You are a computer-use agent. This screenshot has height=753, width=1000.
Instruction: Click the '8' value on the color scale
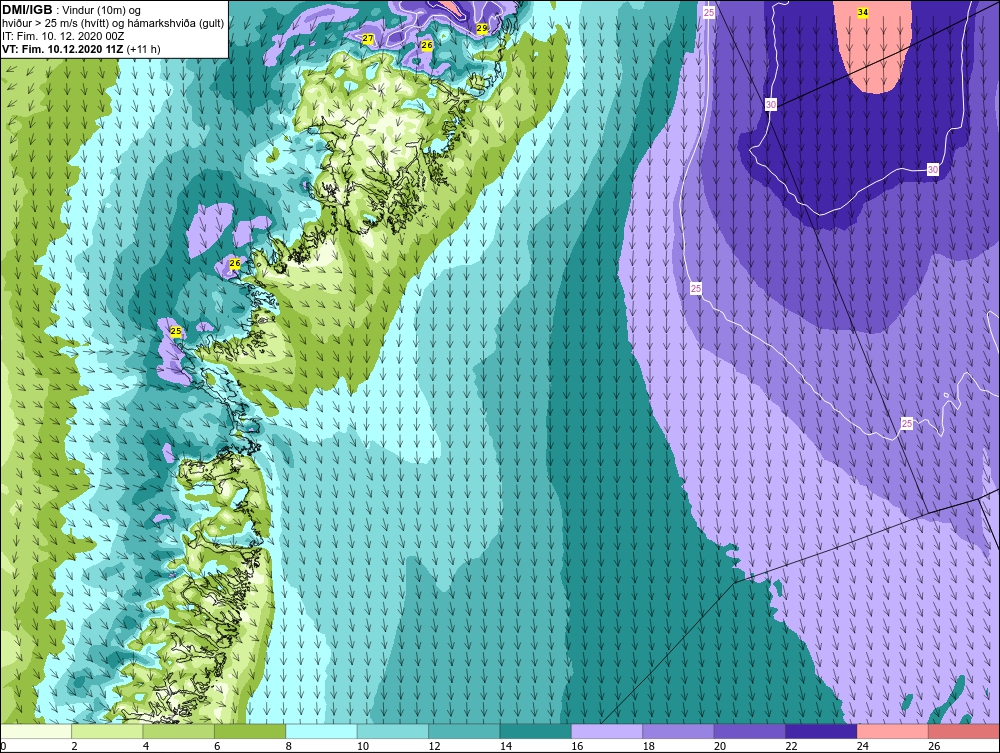[289, 746]
